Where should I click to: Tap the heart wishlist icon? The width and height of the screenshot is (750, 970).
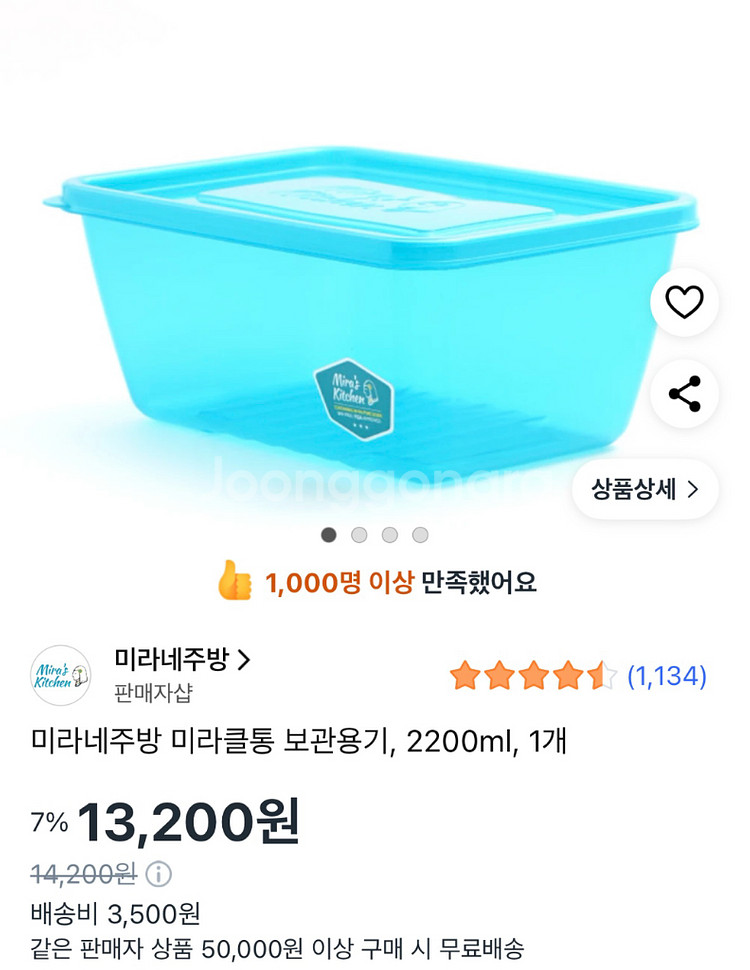tap(684, 302)
